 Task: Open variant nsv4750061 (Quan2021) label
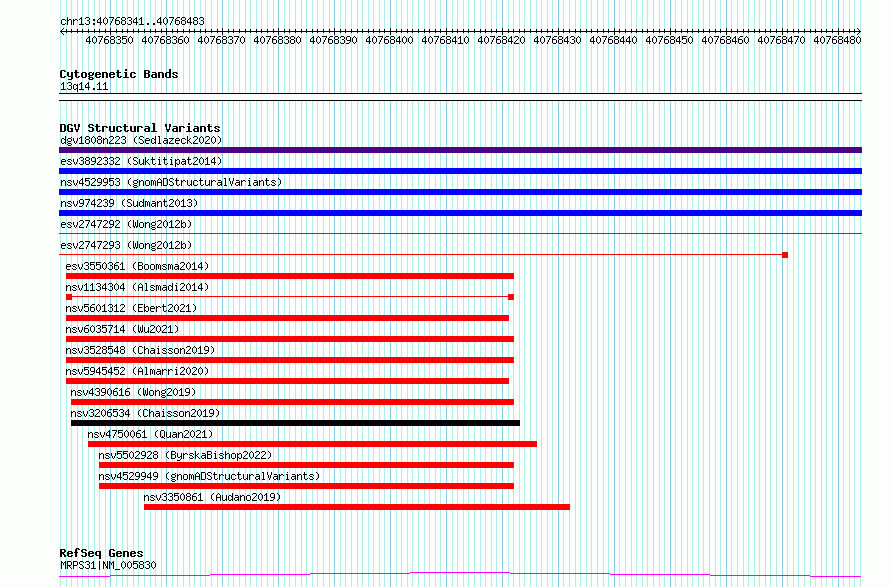coord(150,434)
